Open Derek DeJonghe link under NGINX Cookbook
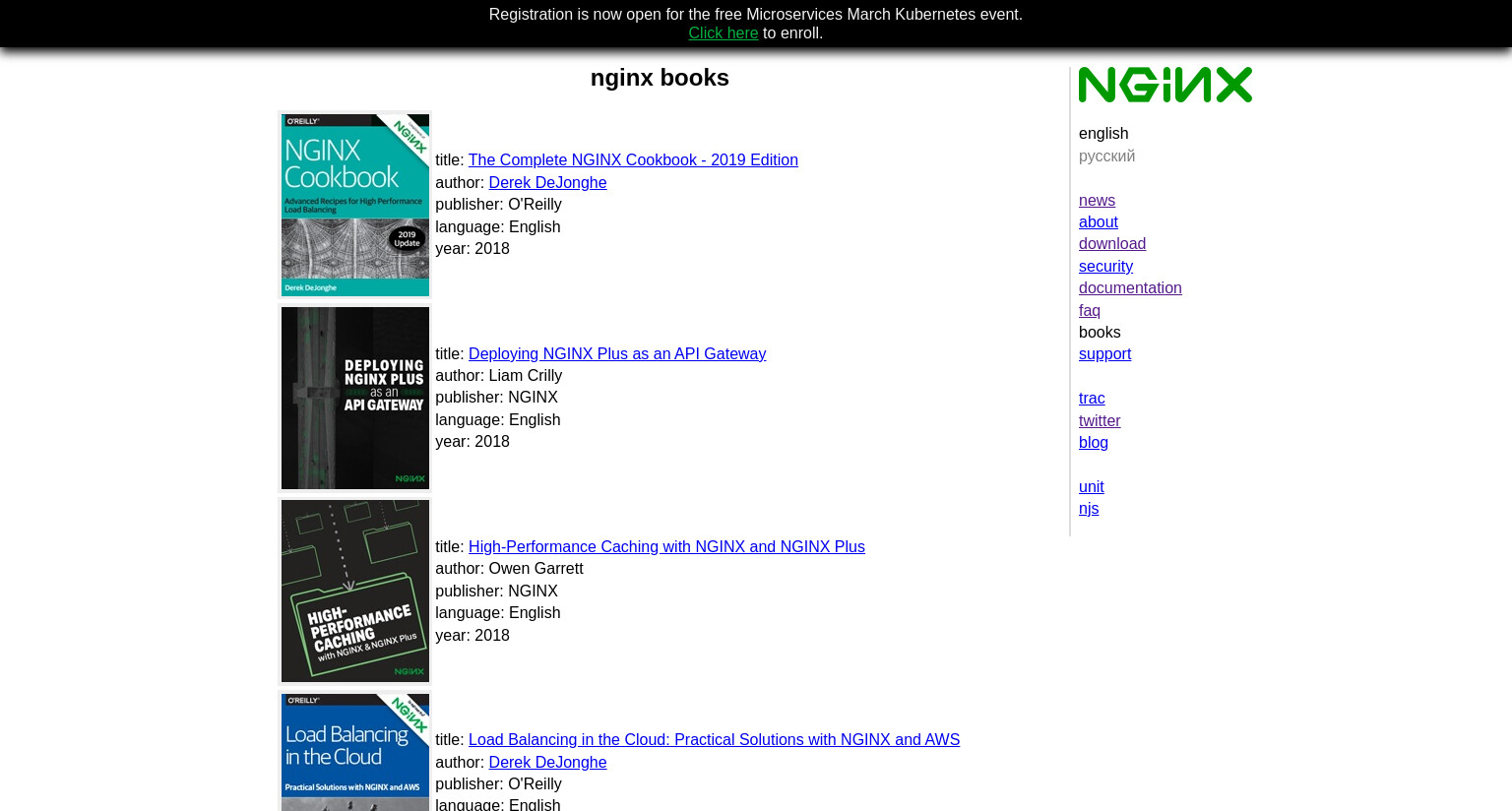 pos(547,182)
